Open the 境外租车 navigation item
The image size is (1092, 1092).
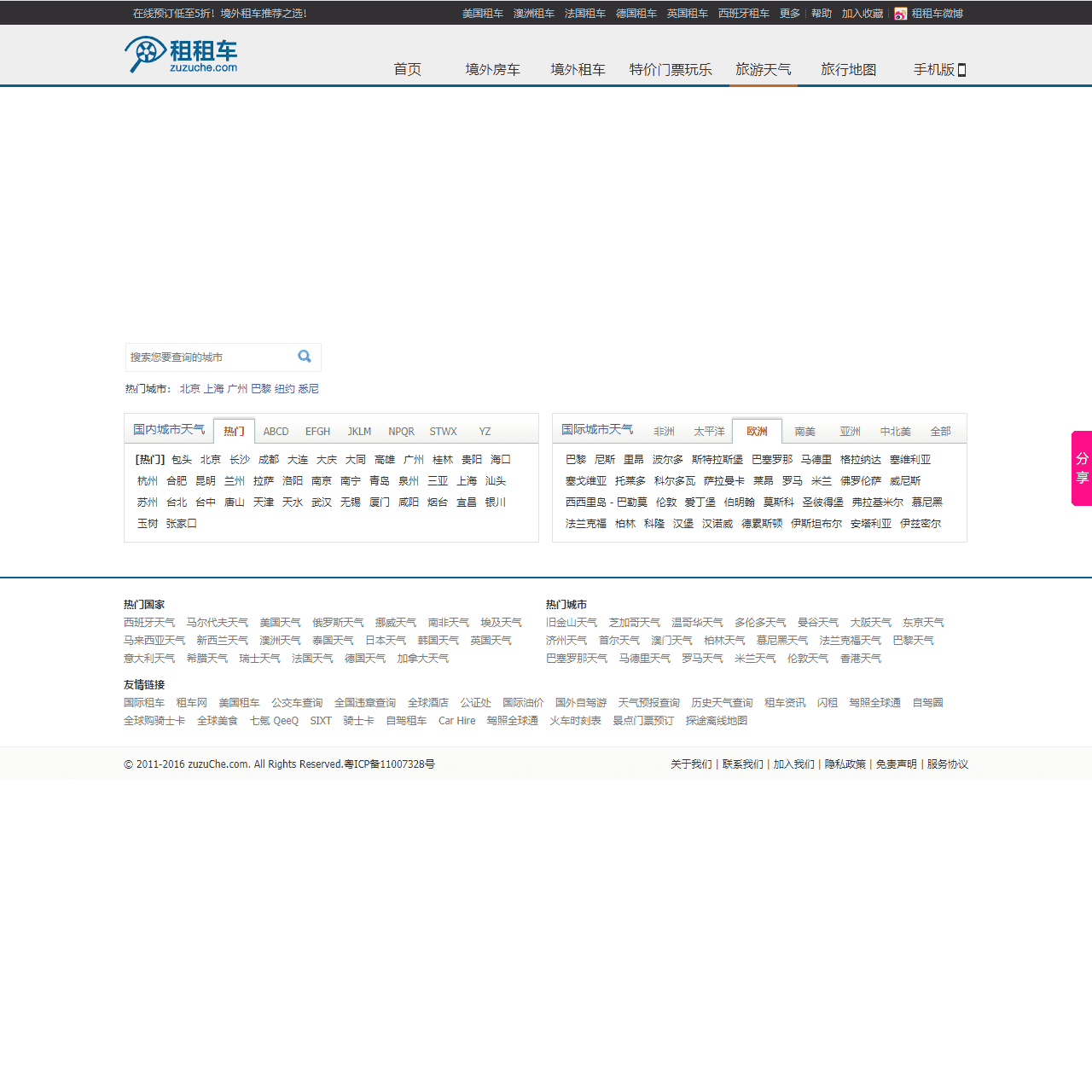(x=578, y=70)
